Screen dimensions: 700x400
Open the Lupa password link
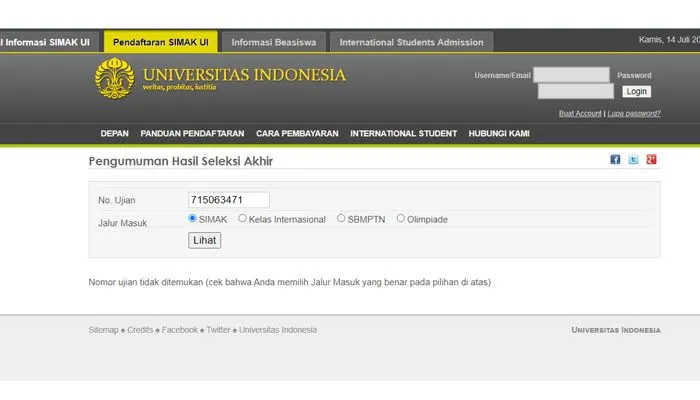point(634,113)
